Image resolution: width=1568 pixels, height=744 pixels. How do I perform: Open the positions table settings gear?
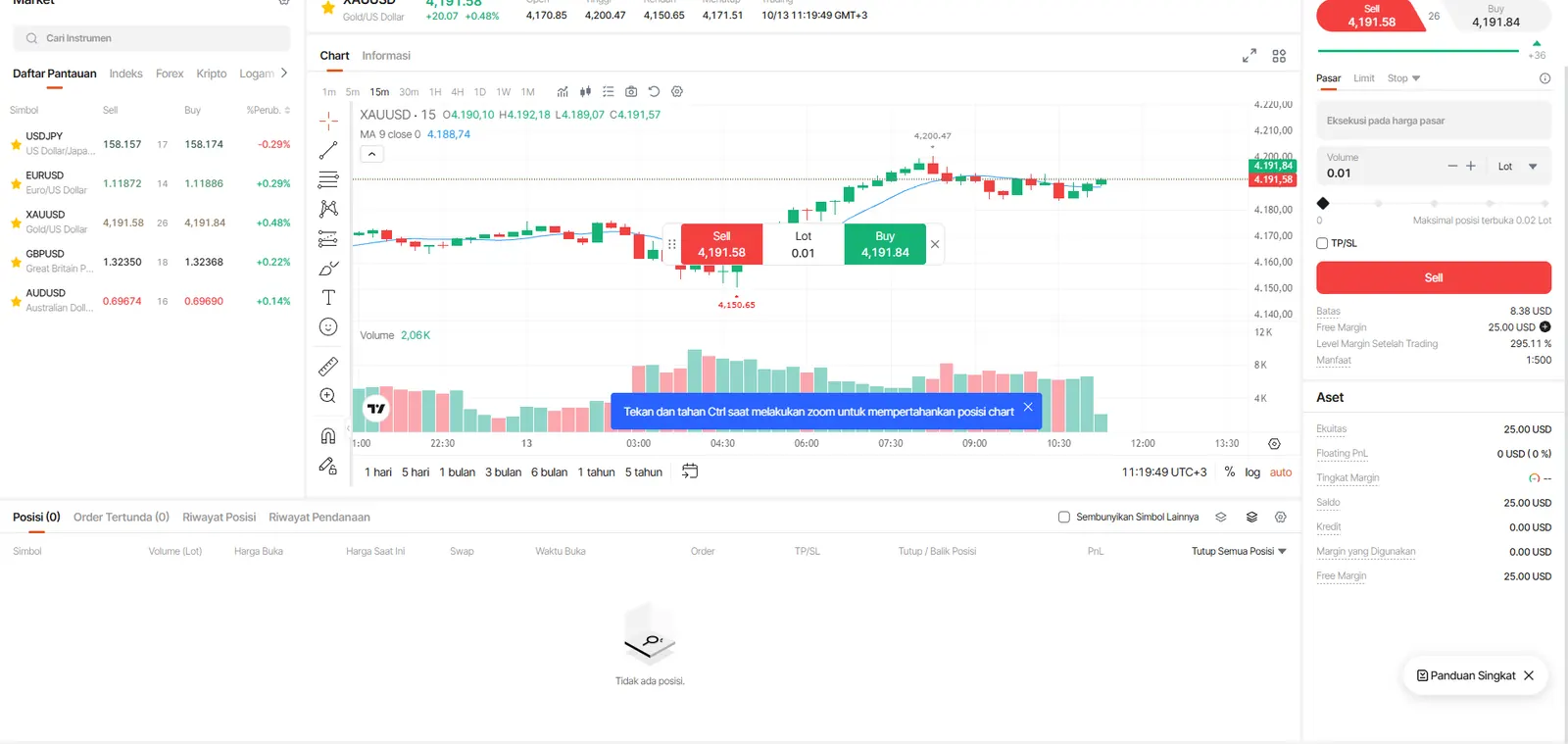point(1281,518)
